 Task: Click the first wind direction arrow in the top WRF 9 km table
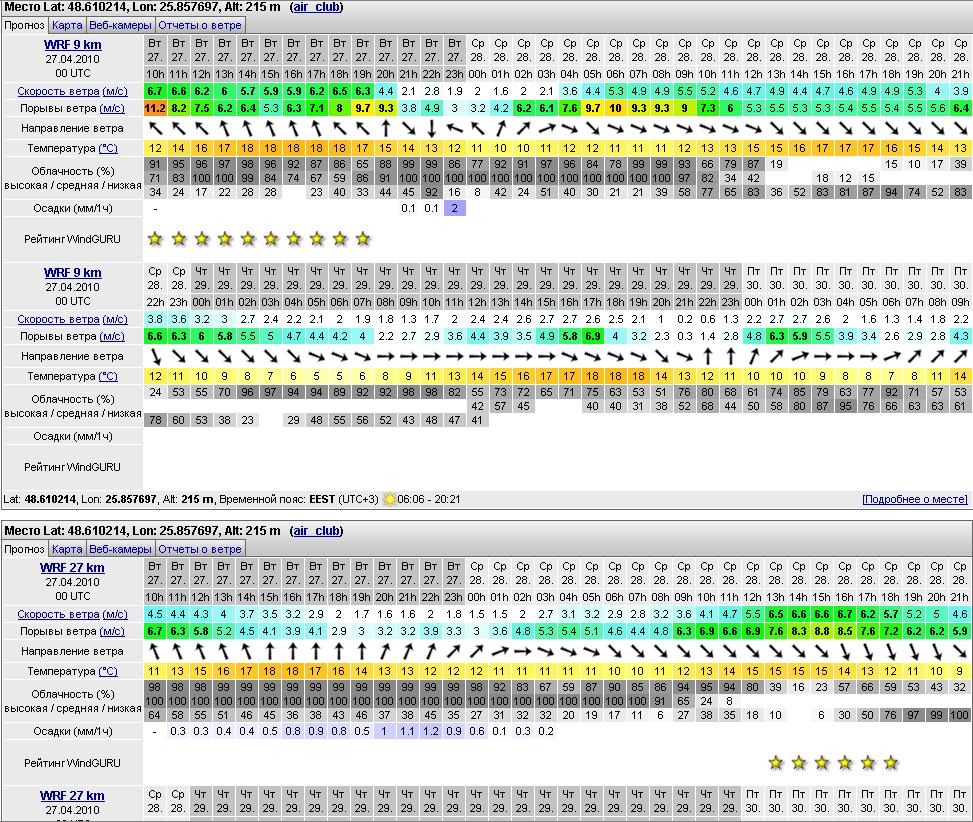pos(155,128)
